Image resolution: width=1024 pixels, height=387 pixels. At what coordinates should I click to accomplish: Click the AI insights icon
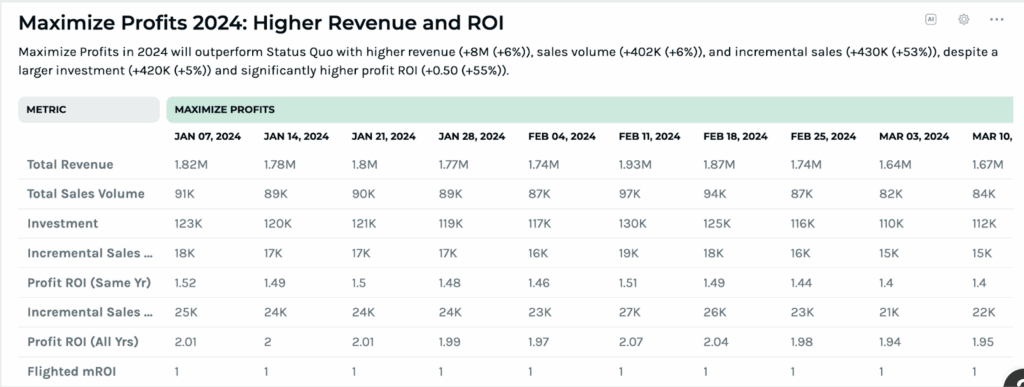pyautogui.click(x=931, y=20)
